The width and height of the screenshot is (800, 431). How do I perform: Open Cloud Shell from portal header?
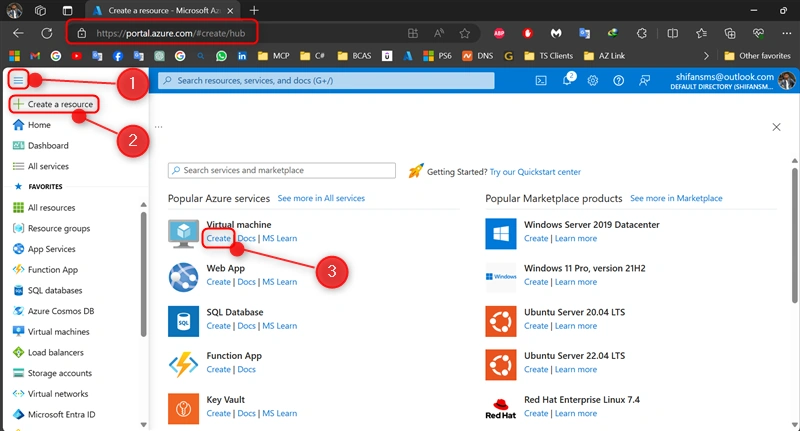pyautogui.click(x=541, y=81)
